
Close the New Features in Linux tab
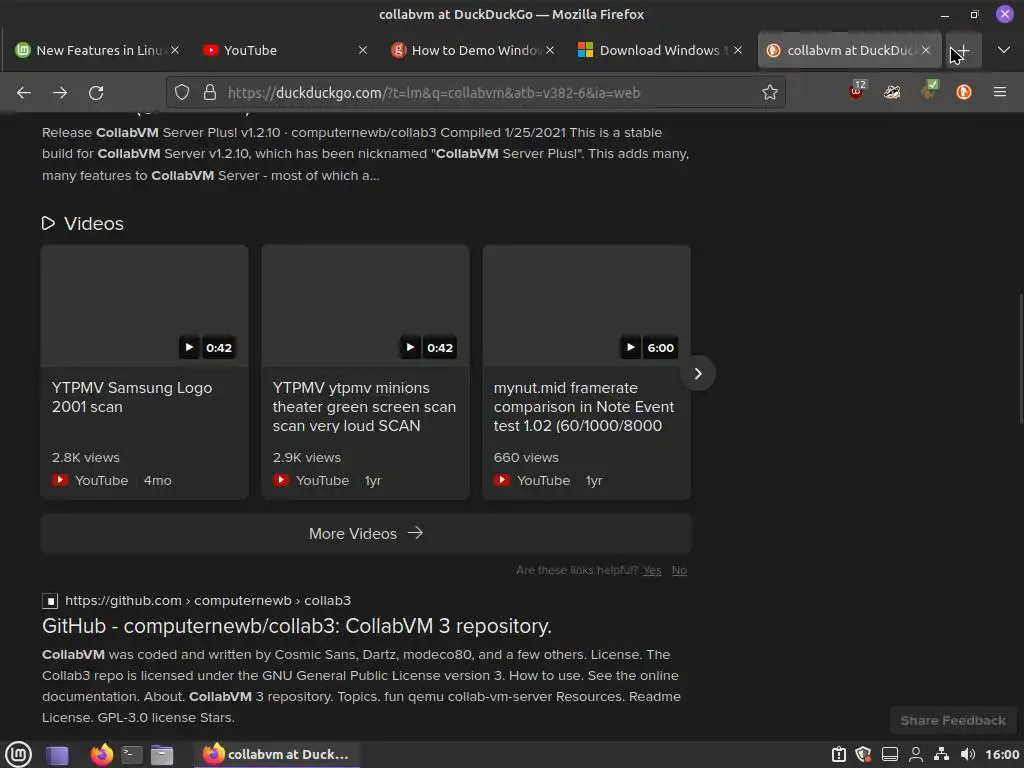175,50
